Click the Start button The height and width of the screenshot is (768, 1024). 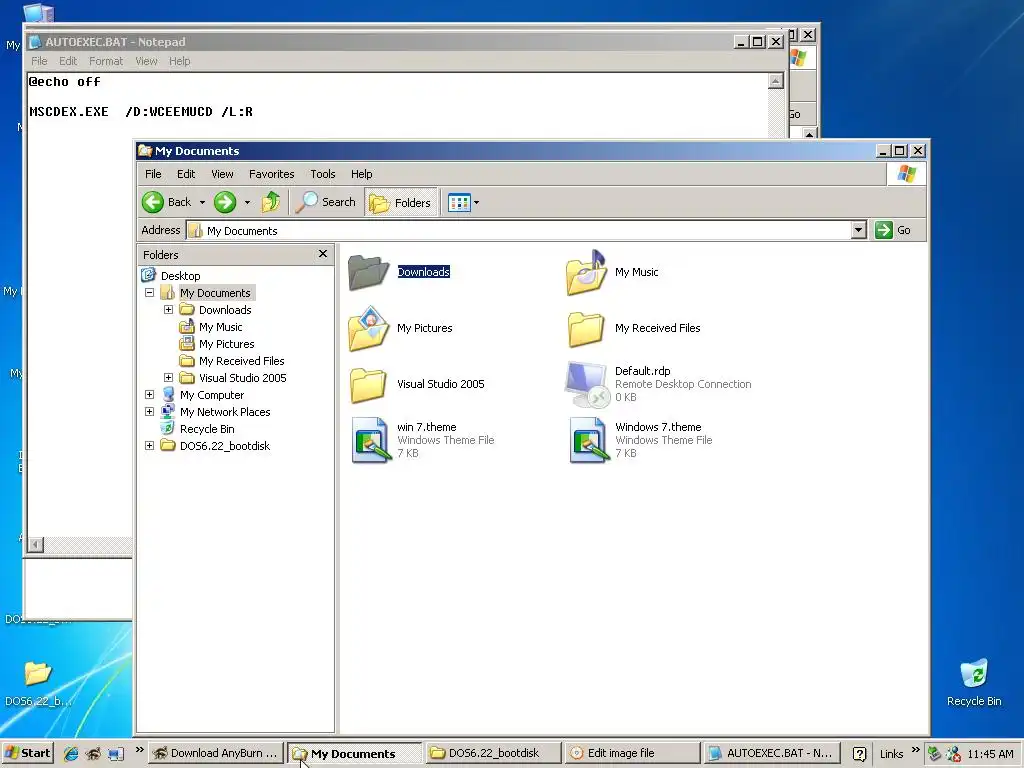click(27, 753)
